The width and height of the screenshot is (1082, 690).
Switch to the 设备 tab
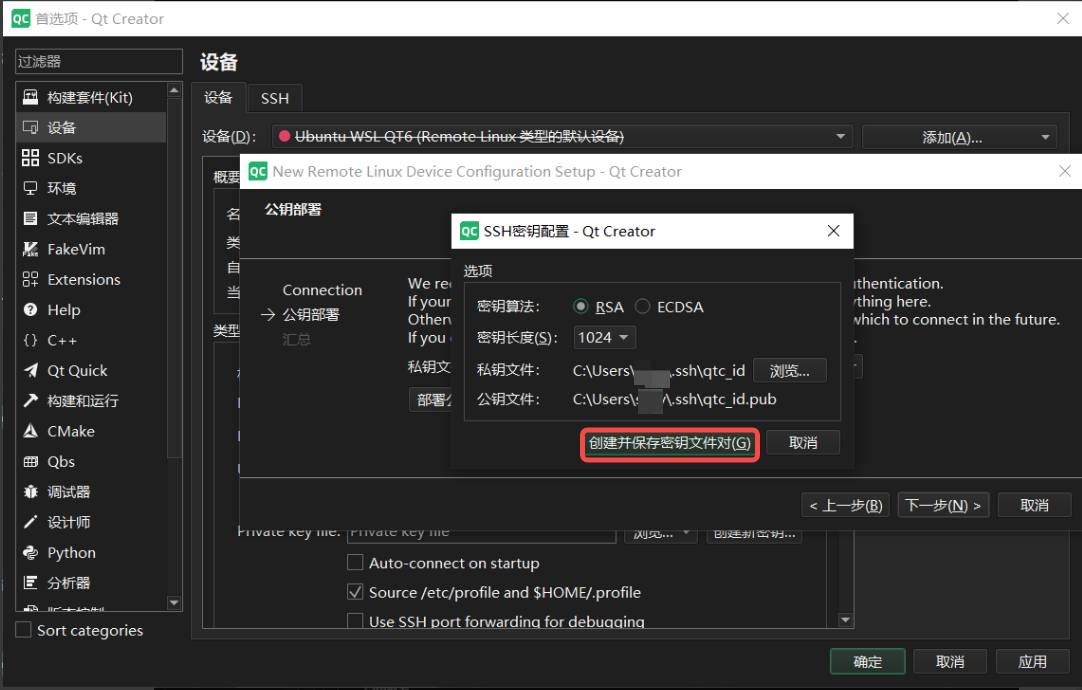tap(218, 98)
